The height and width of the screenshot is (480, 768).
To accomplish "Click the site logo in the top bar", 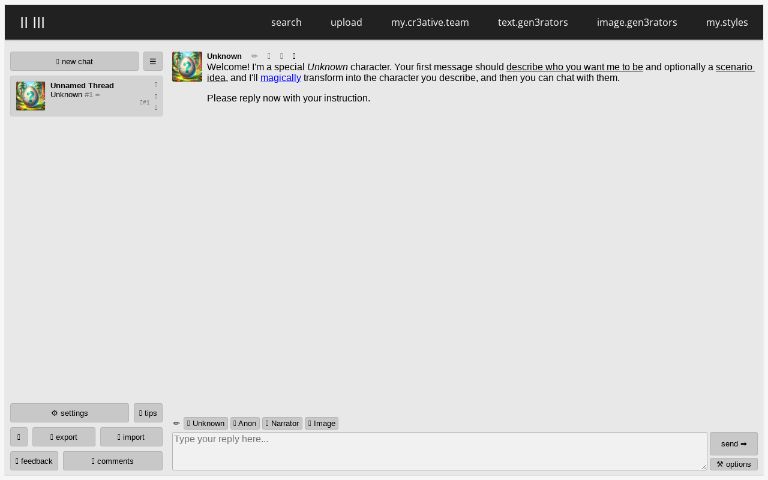I will tap(32, 22).
